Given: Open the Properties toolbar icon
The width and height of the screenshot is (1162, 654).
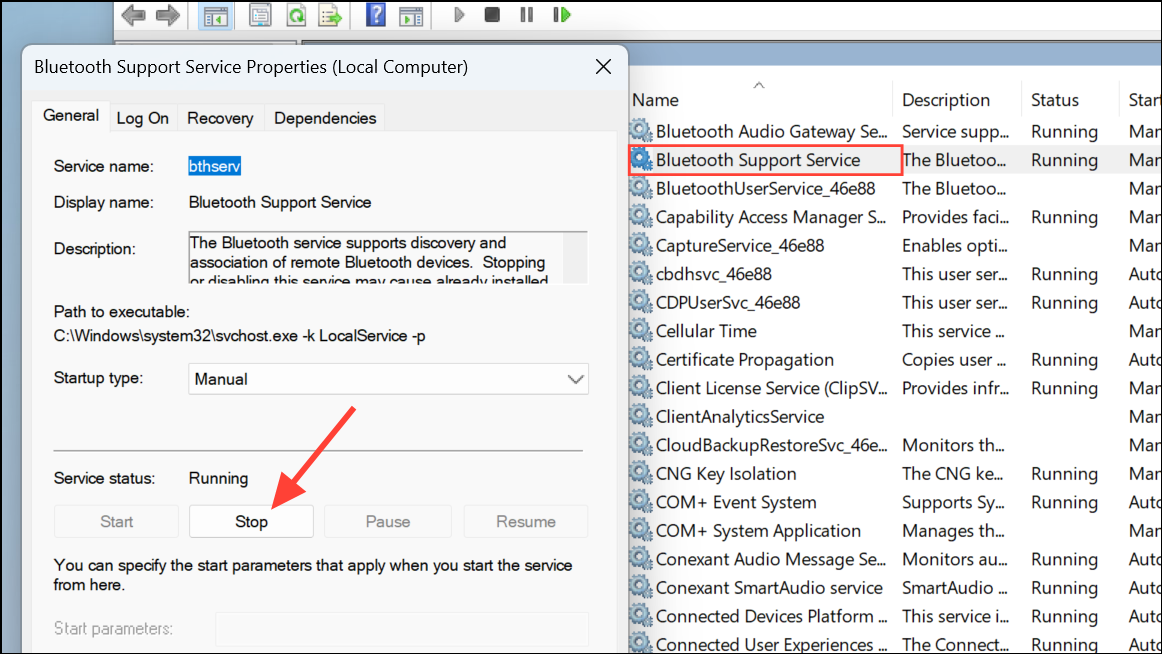Looking at the screenshot, I should tap(260, 15).
